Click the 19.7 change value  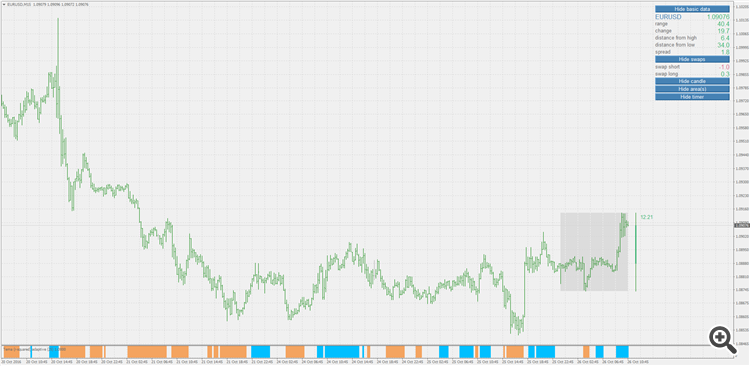[724, 31]
